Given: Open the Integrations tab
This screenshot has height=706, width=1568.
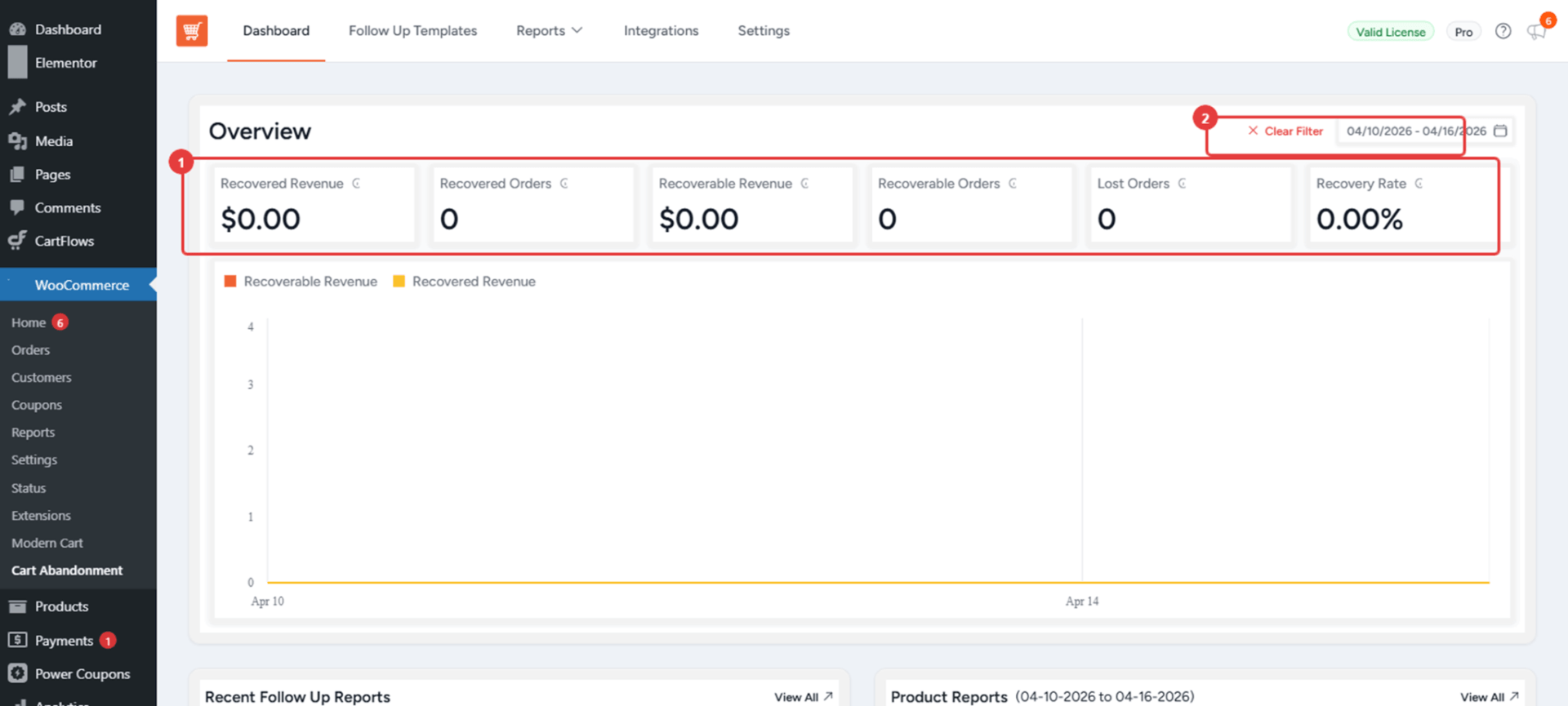Looking at the screenshot, I should (x=661, y=31).
